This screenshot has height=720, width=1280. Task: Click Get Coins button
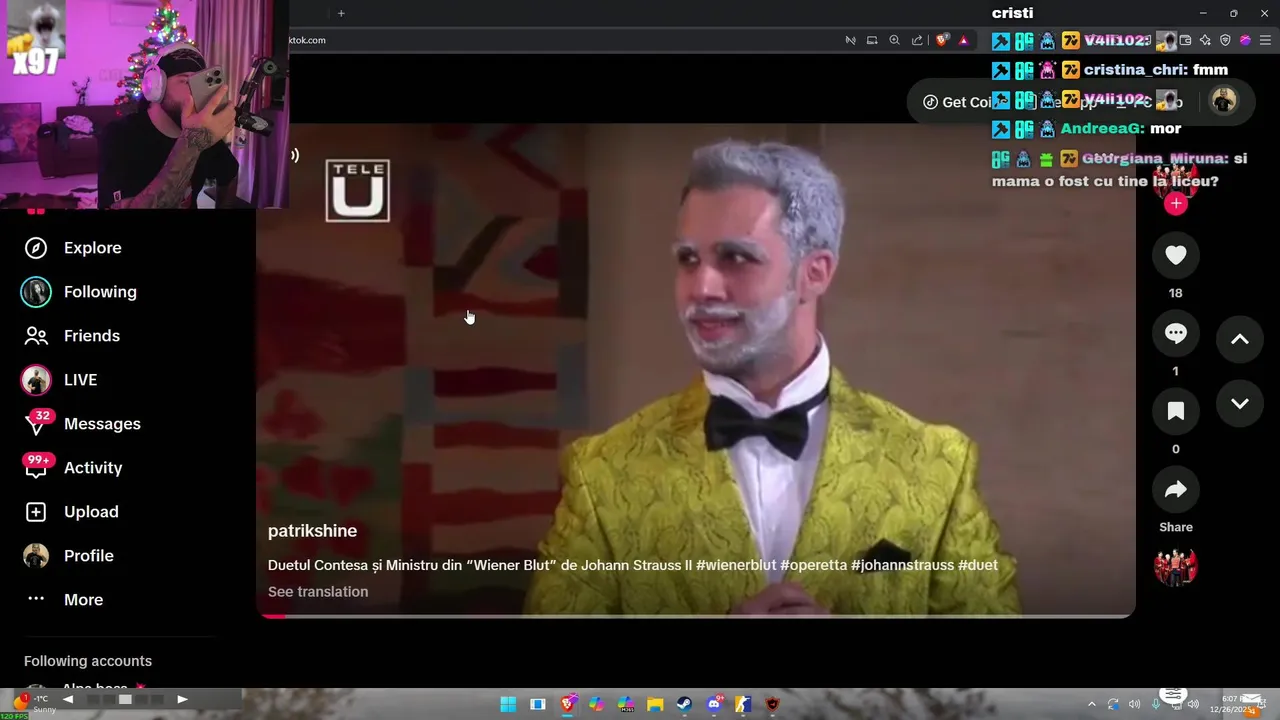pos(965,102)
